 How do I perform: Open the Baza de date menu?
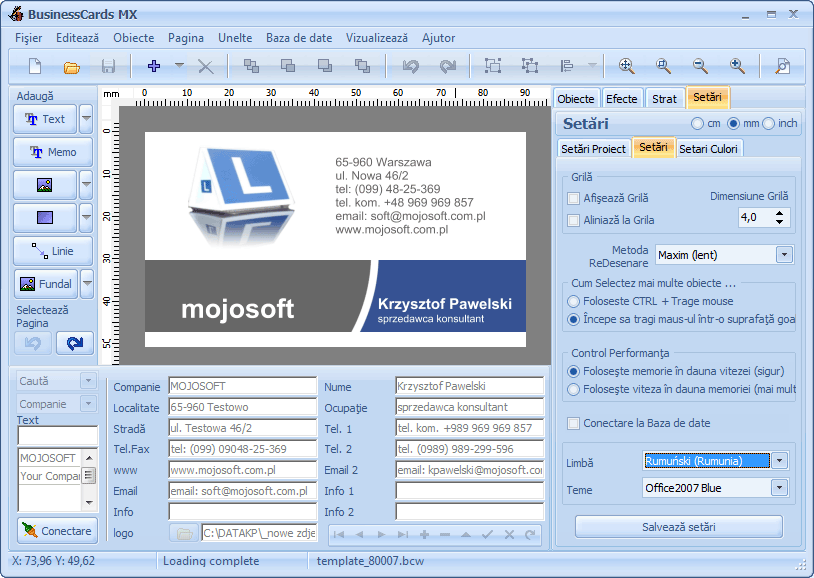[299, 38]
